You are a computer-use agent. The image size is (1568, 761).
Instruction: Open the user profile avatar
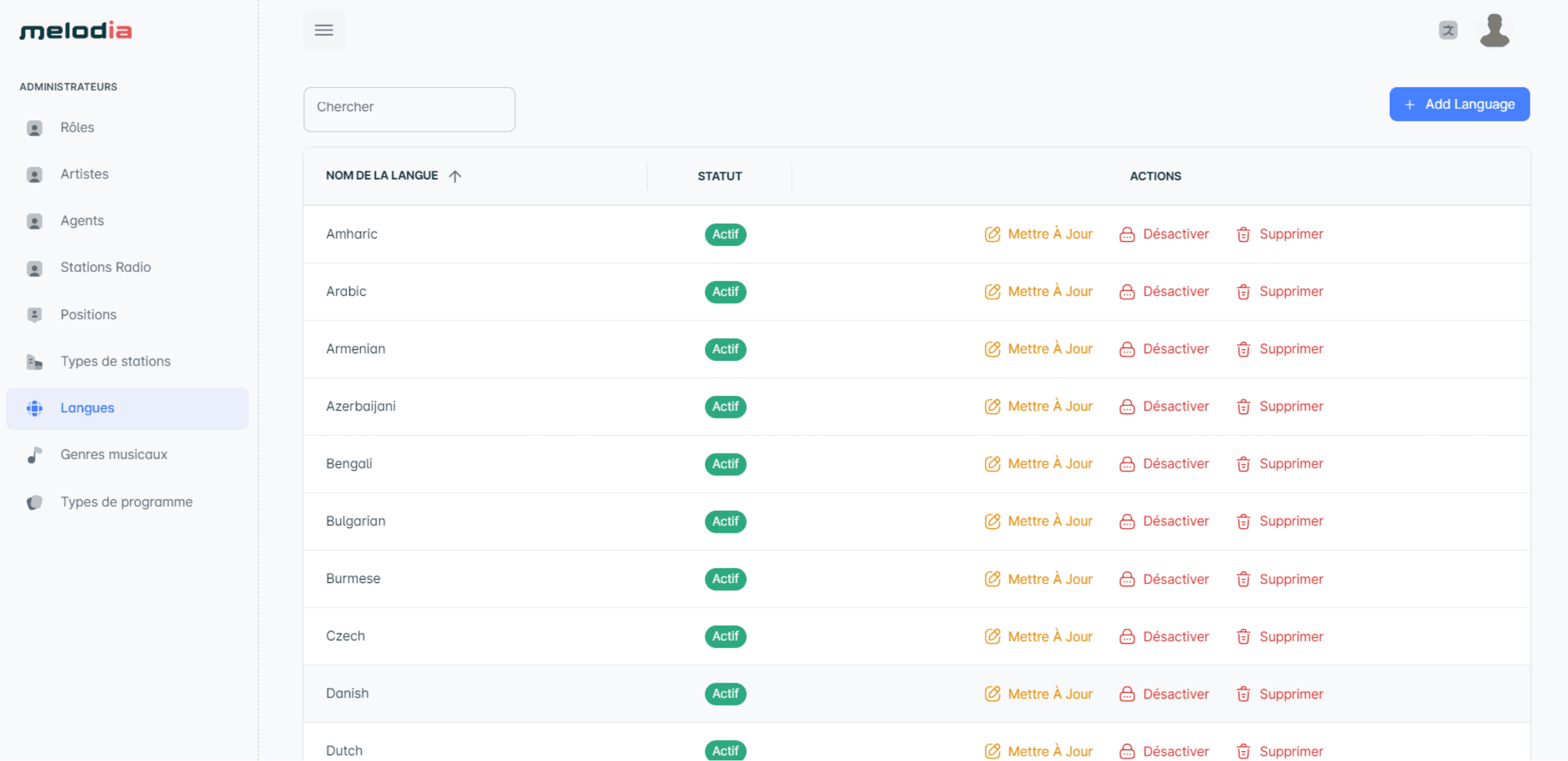[x=1494, y=30]
